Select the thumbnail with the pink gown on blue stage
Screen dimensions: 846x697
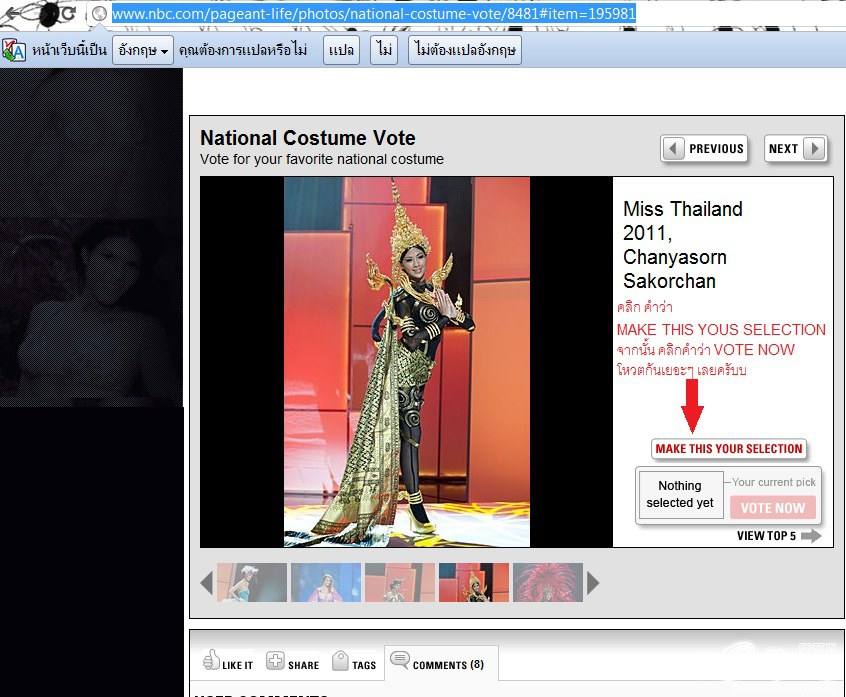click(x=326, y=583)
